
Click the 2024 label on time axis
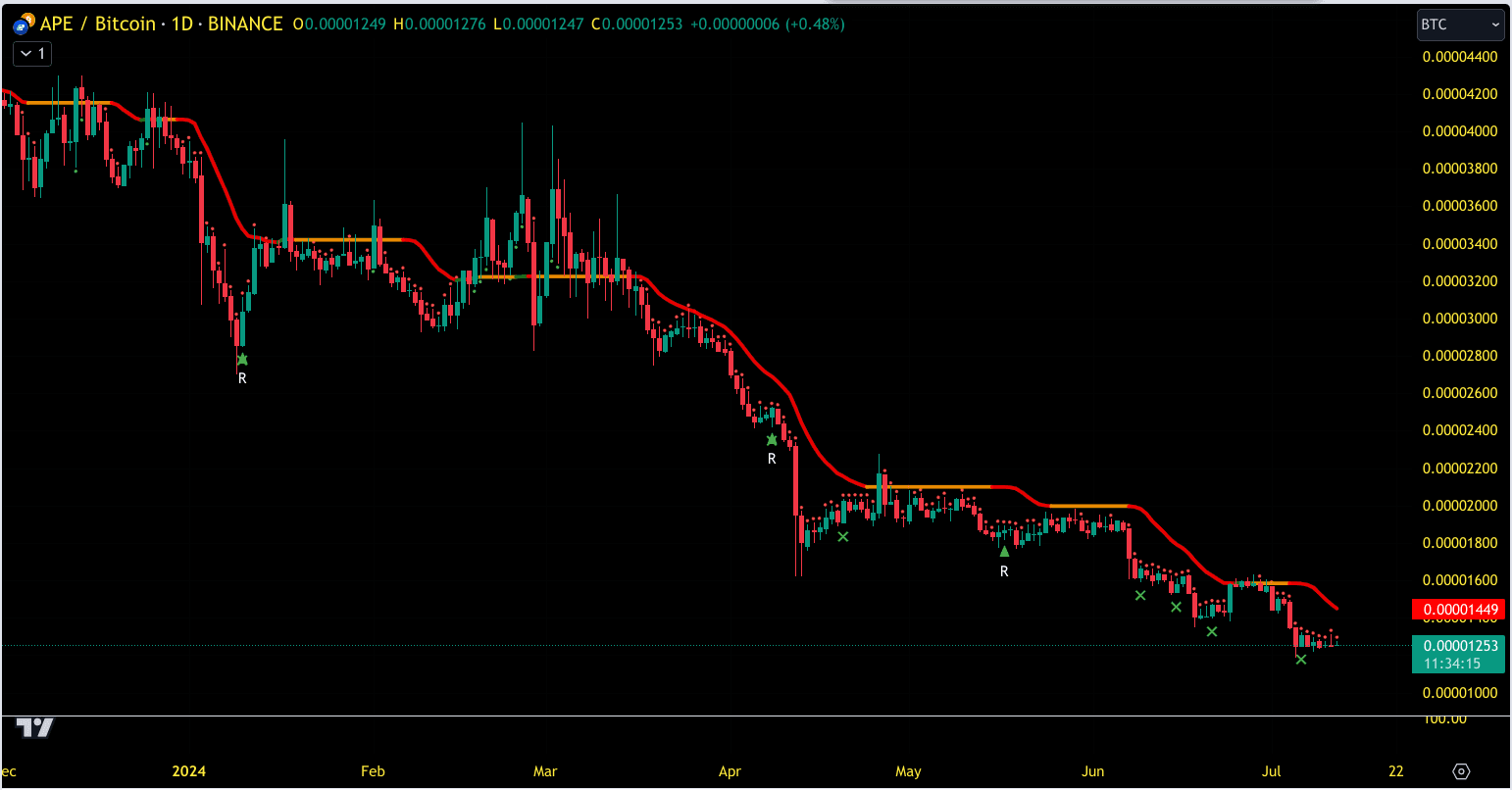(x=190, y=771)
